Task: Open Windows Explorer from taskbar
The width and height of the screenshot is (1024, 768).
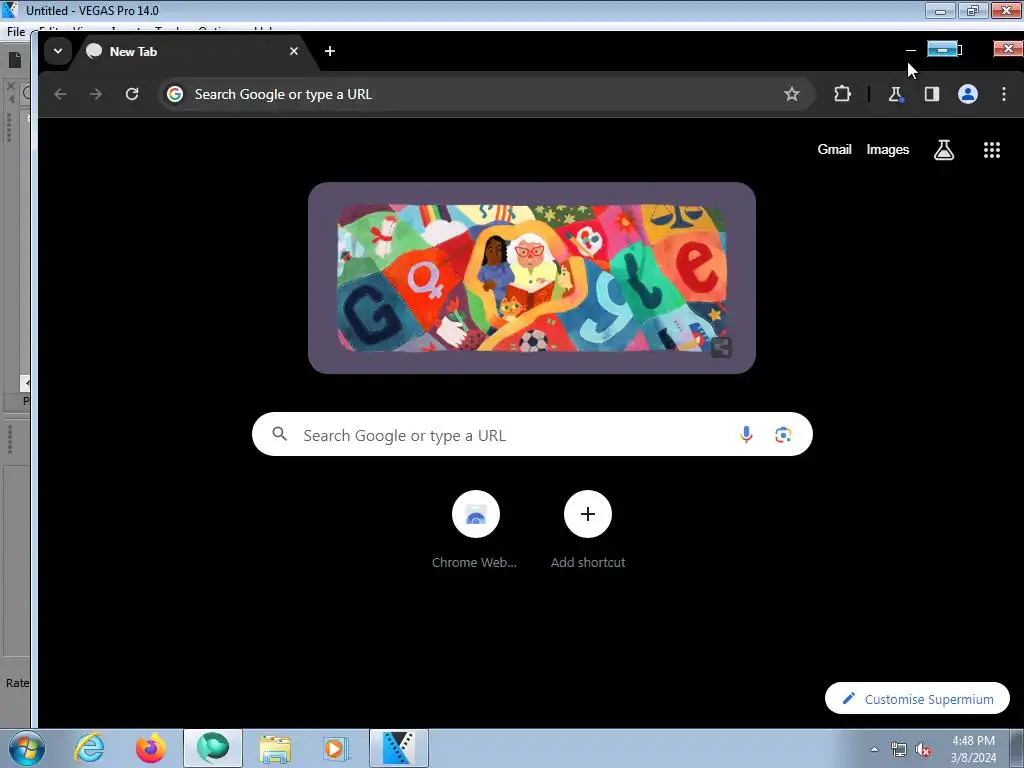Action: click(275, 748)
